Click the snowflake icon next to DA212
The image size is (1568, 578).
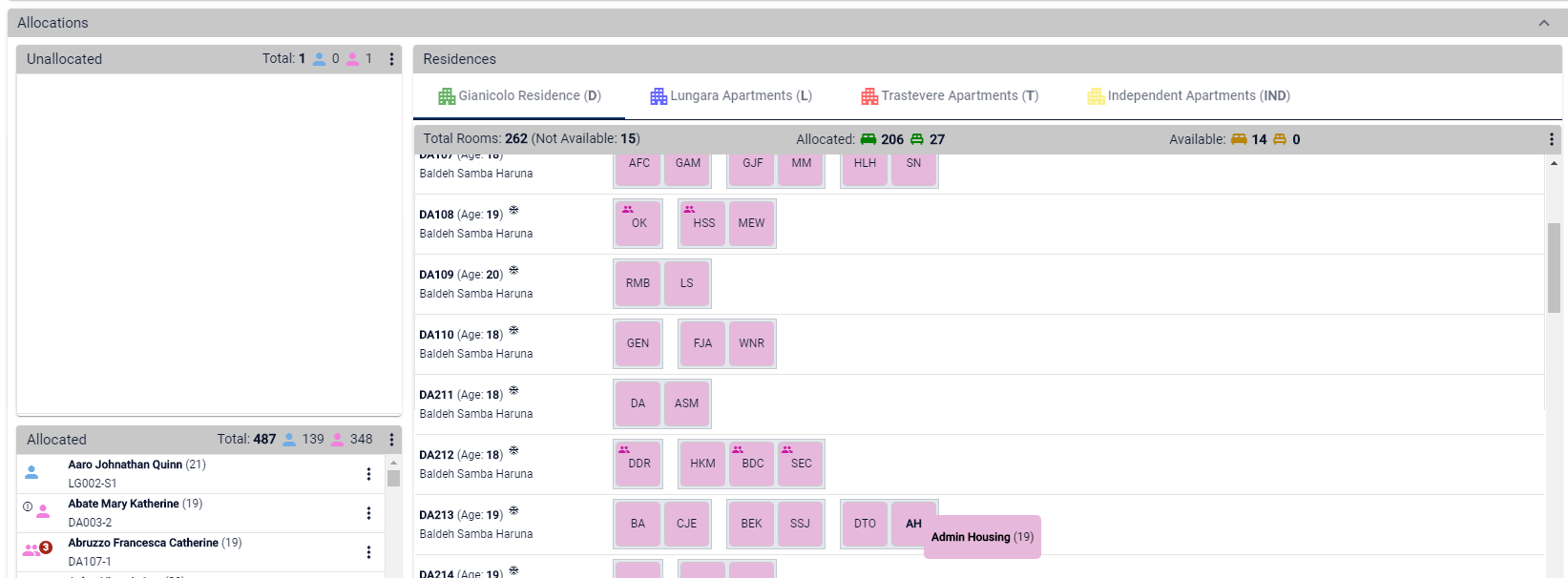pyautogui.click(x=513, y=450)
